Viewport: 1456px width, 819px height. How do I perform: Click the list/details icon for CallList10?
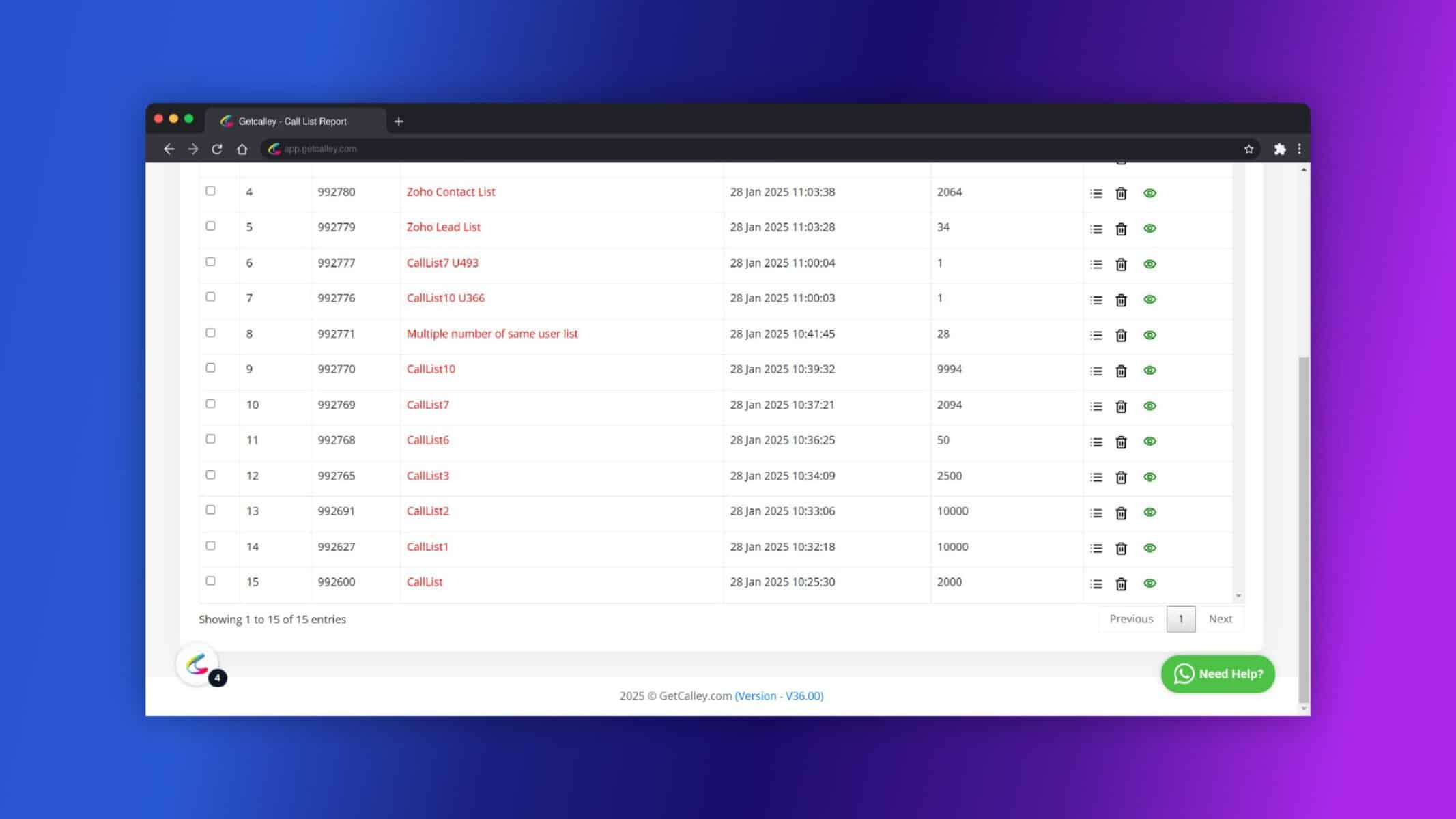tap(1096, 370)
